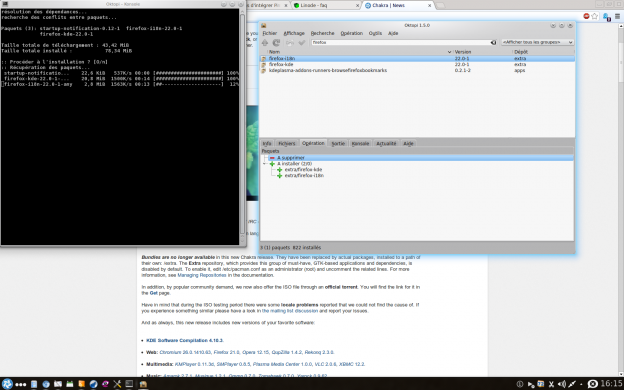Click the Octopi system upgrade refresh icon
Viewport: 624px width, 390px height.
tap(276, 43)
